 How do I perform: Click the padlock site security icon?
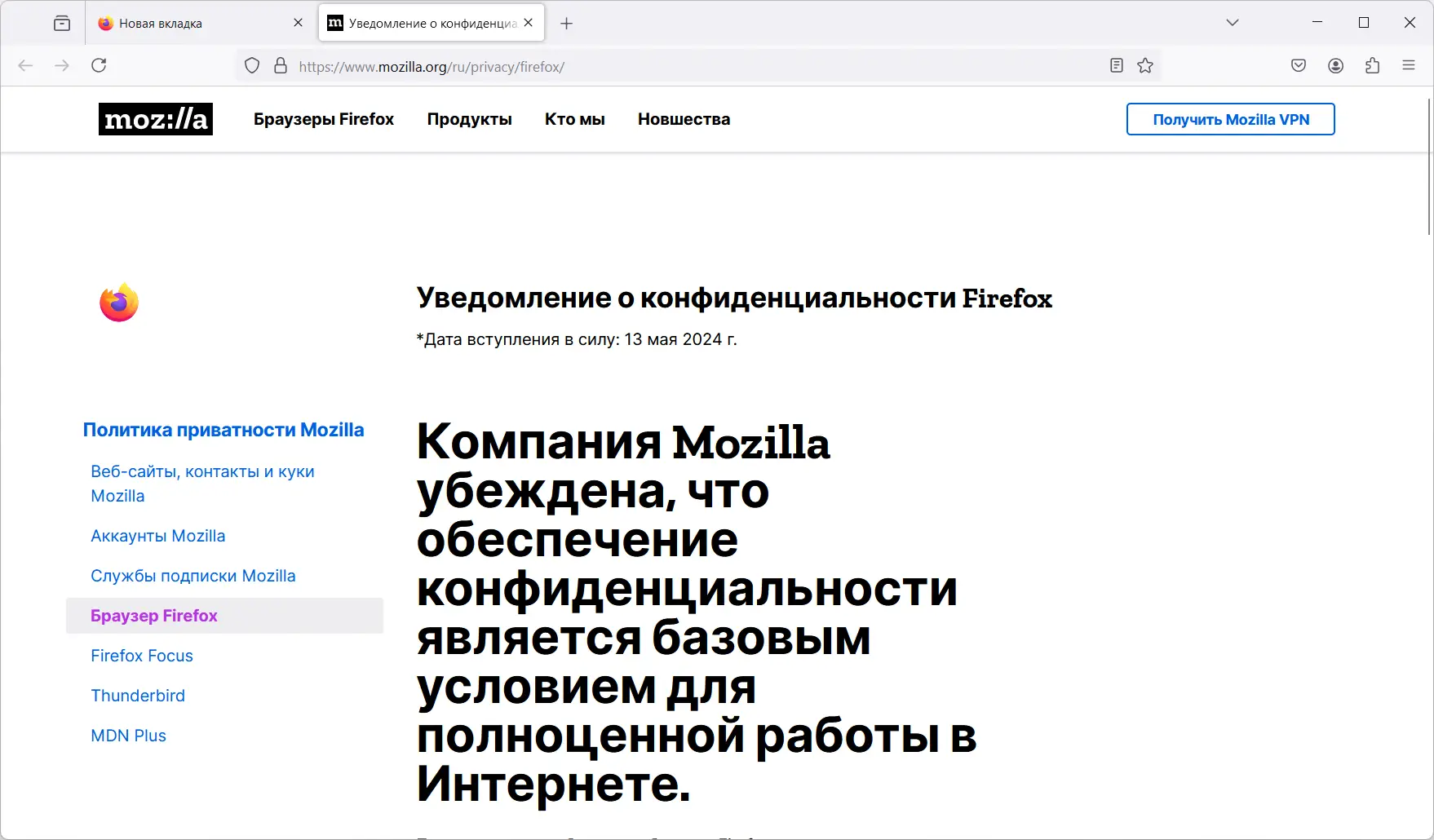[x=279, y=65]
